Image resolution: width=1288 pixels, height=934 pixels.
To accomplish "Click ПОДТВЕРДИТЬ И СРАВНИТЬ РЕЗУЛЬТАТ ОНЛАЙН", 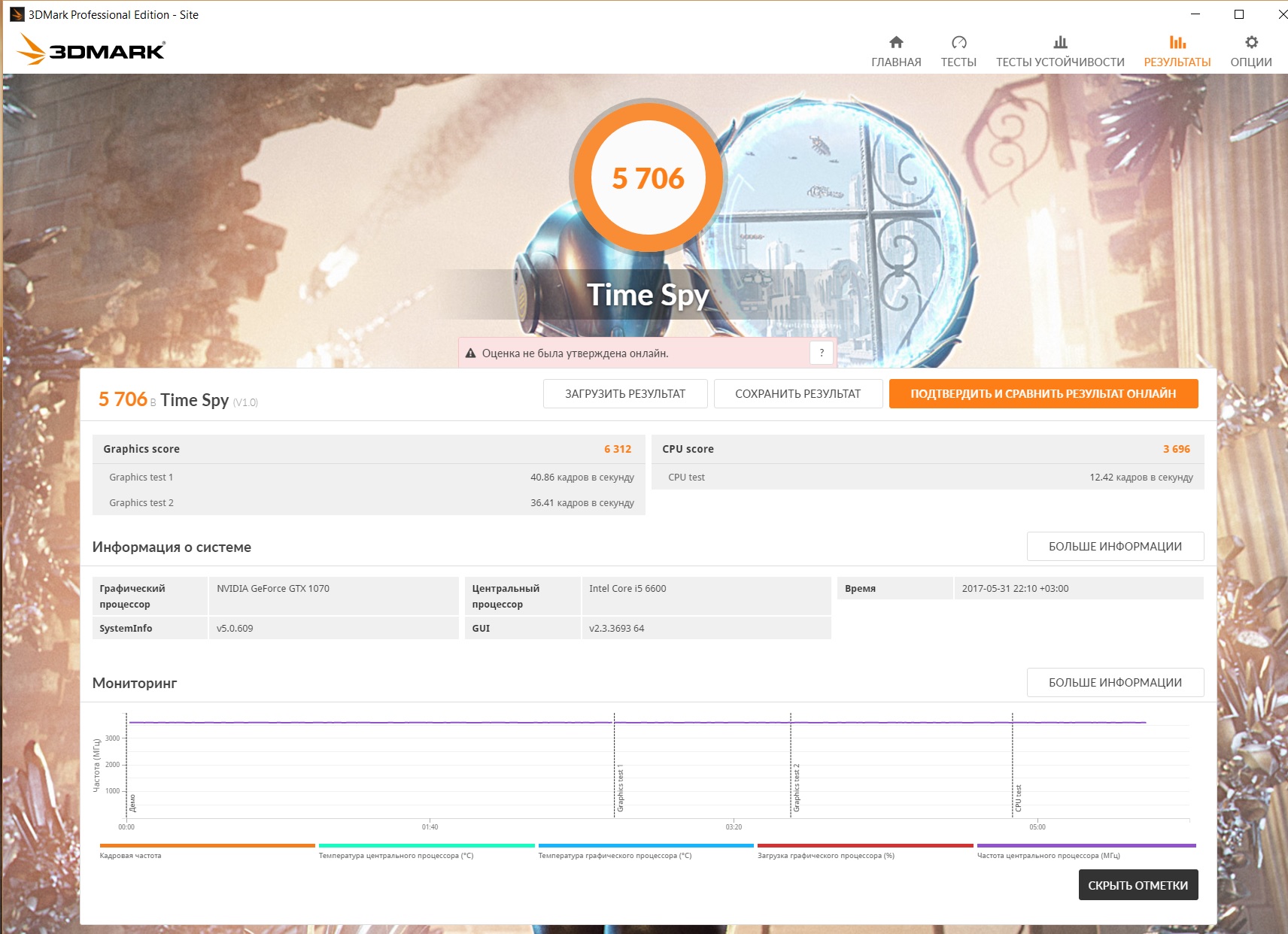I will [1043, 393].
